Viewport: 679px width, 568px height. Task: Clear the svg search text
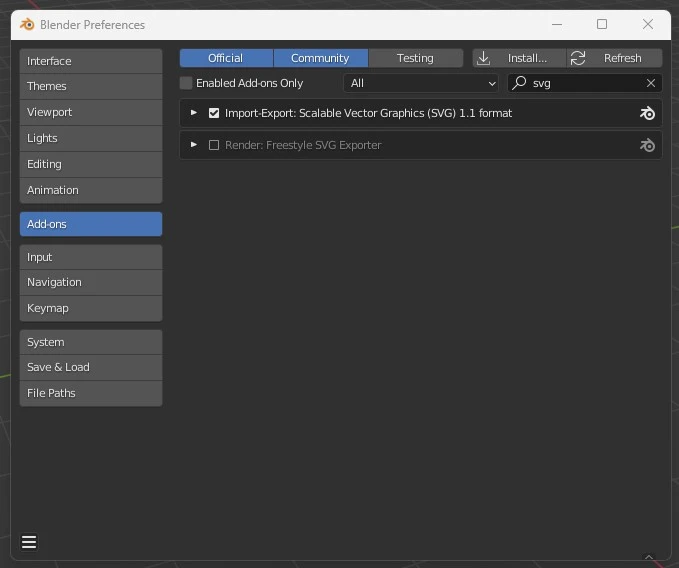point(651,83)
